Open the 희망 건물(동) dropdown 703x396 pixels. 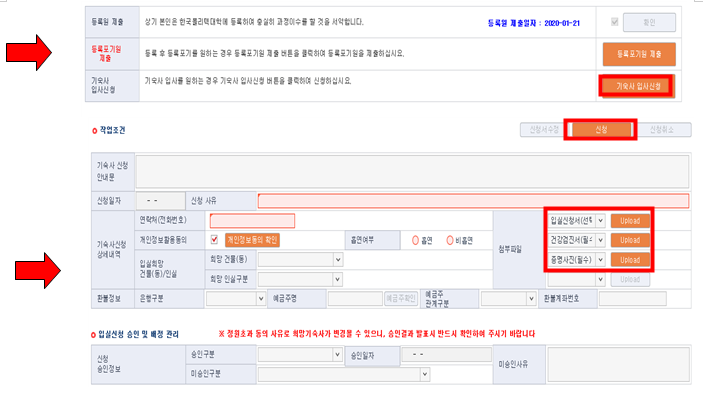coord(300,260)
